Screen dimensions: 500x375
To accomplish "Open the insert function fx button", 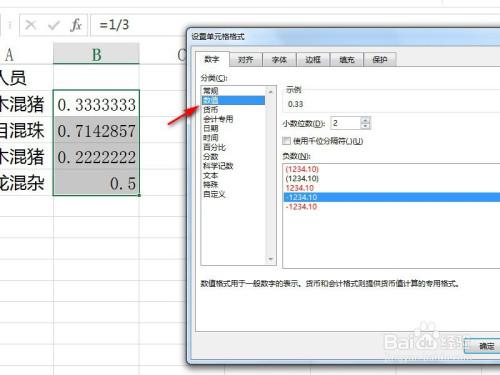I will pyautogui.click(x=76, y=25).
